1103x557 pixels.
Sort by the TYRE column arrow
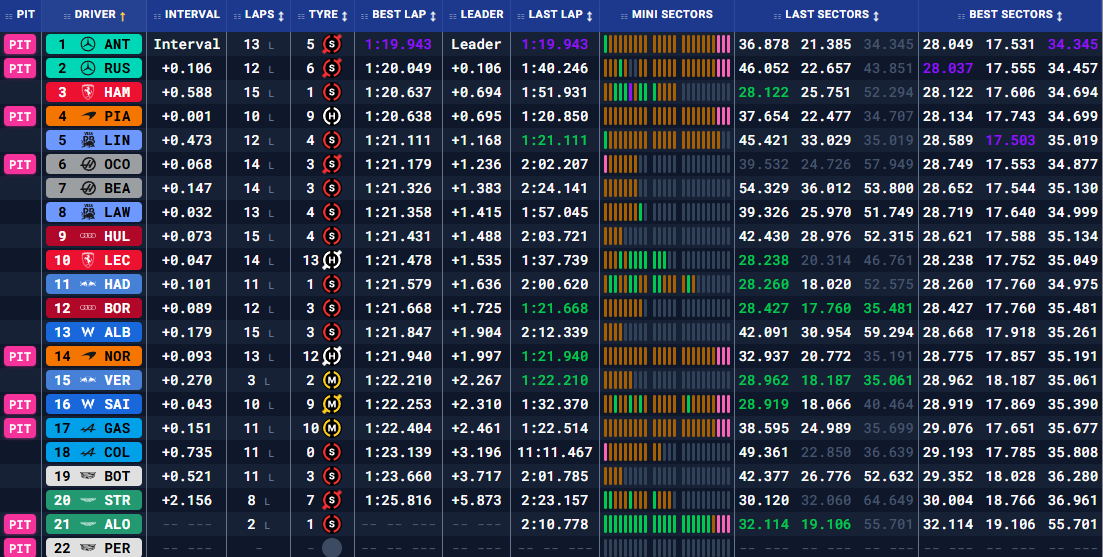(345, 15)
